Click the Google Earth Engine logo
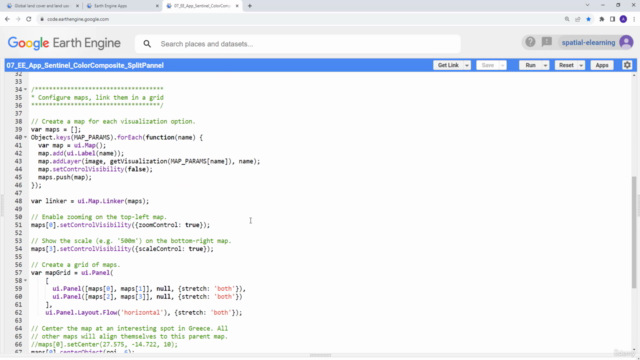The width and height of the screenshot is (640, 360). point(64,43)
